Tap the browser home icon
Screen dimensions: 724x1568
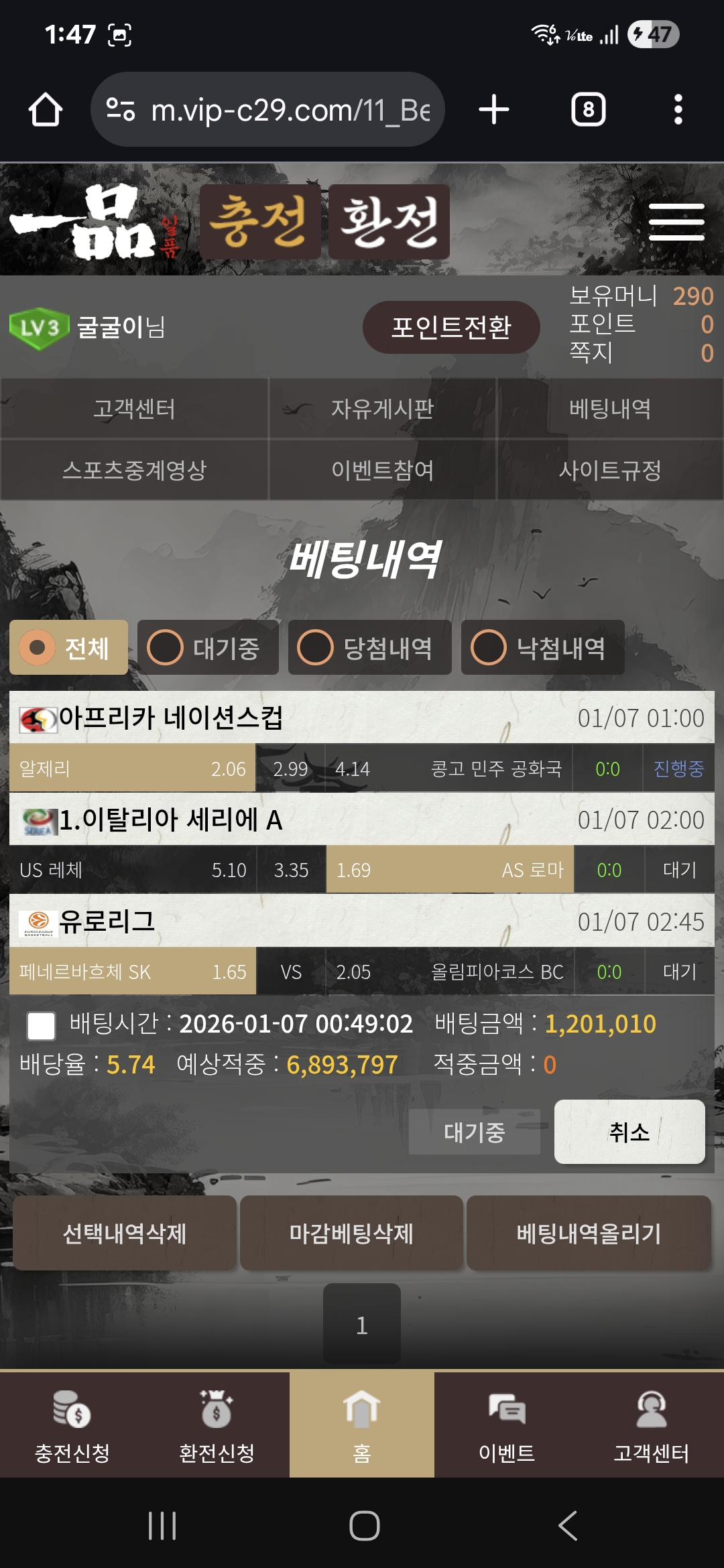(46, 109)
